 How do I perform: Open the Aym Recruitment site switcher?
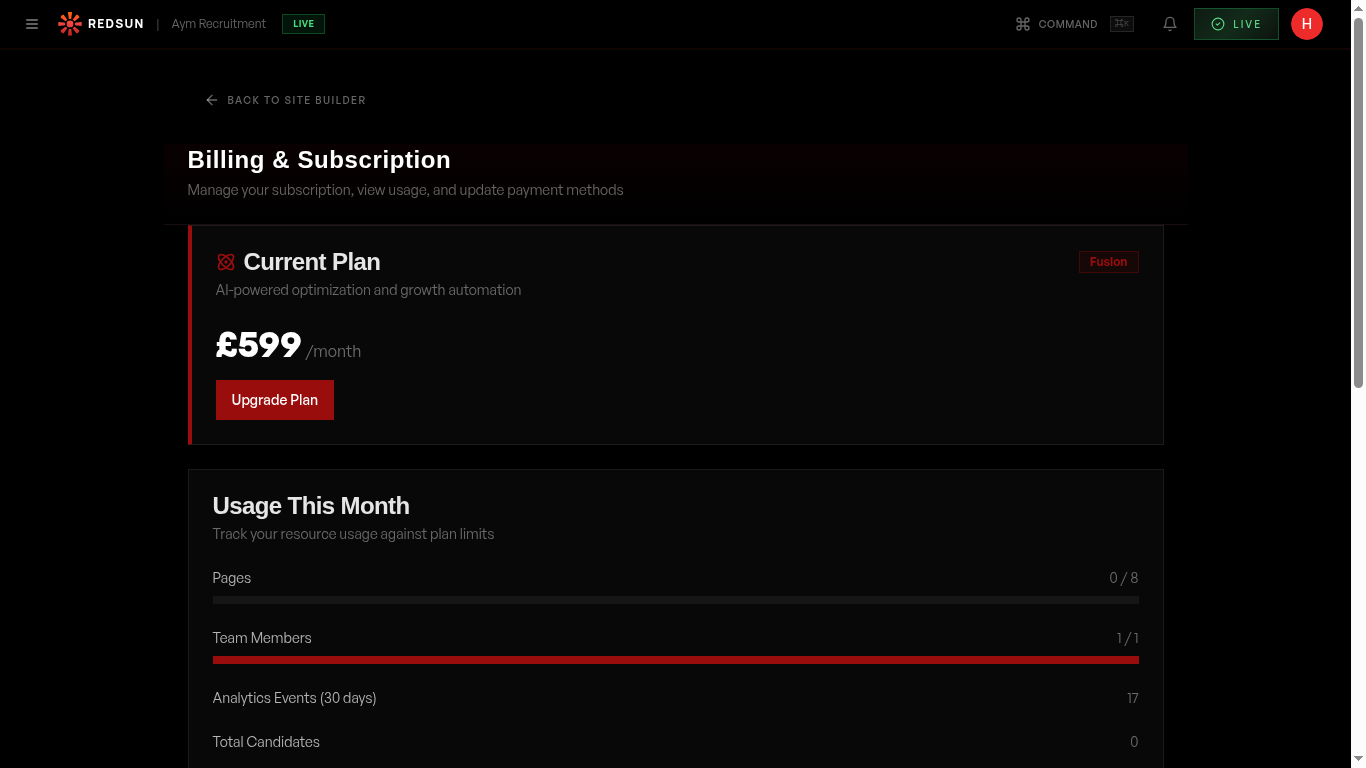coord(218,23)
